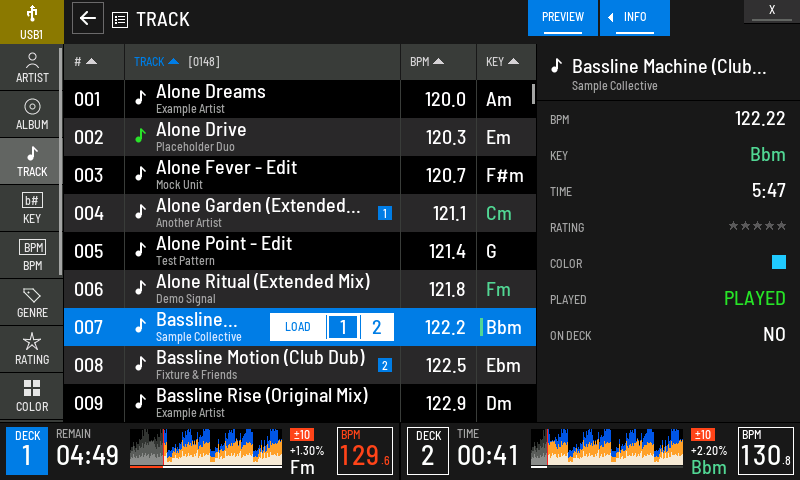Click PLAYED status value in info panel
Image resolution: width=800 pixels, height=480 pixels.
pyautogui.click(x=755, y=298)
